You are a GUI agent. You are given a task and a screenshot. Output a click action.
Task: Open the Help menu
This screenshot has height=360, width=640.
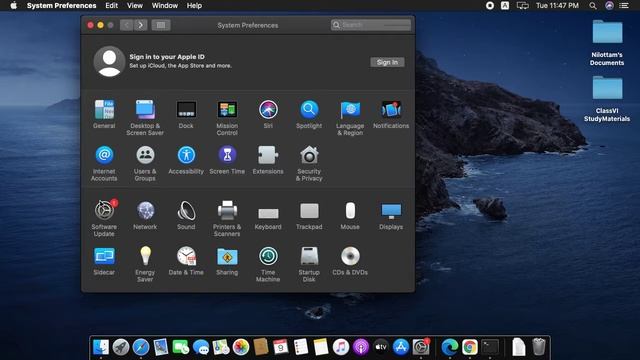tap(194, 5)
